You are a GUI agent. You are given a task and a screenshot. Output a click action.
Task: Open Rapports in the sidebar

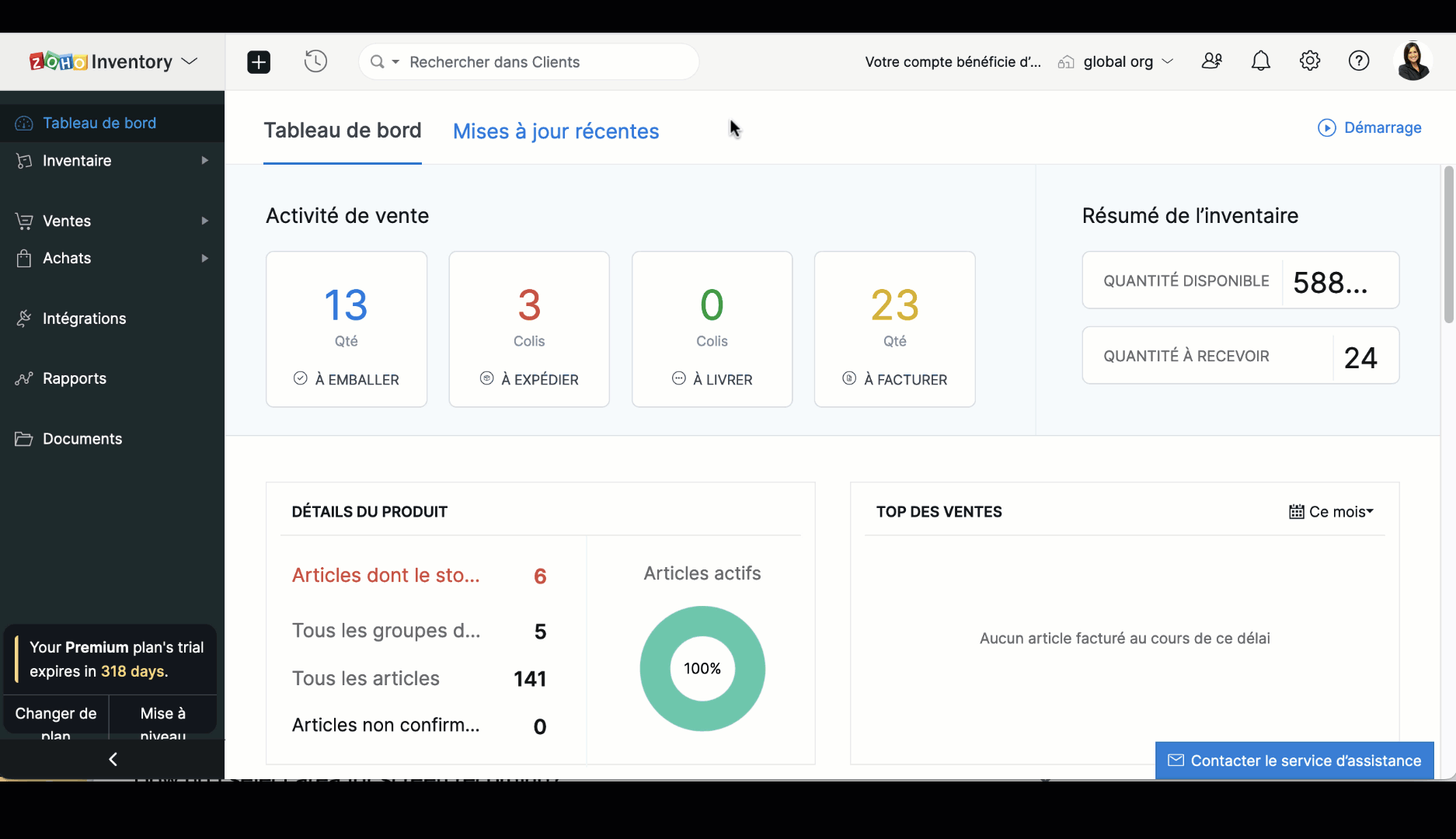(x=75, y=378)
